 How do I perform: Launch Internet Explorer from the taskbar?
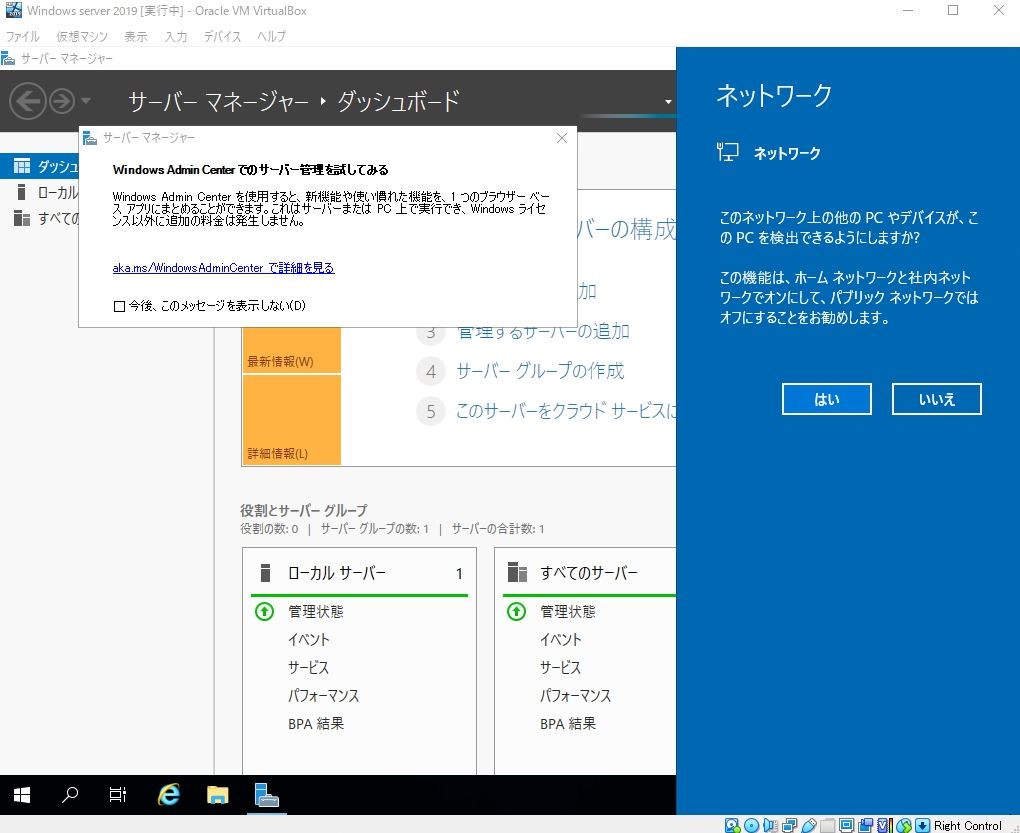pos(169,795)
